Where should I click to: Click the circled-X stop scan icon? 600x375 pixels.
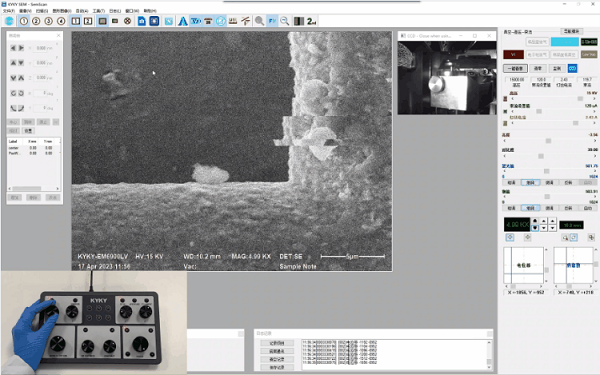point(127,21)
